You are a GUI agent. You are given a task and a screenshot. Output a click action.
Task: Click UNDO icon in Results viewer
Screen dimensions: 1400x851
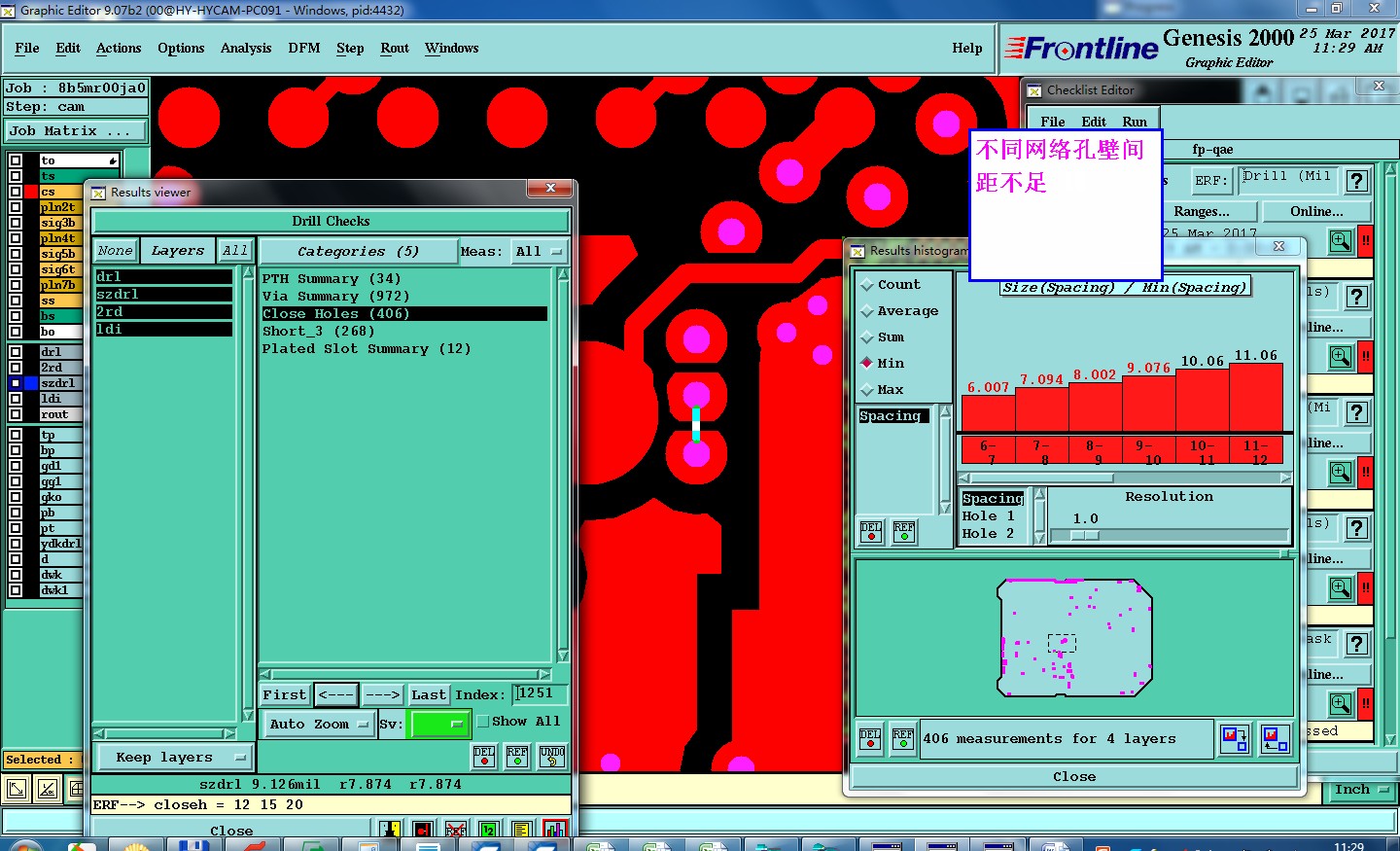click(x=552, y=756)
